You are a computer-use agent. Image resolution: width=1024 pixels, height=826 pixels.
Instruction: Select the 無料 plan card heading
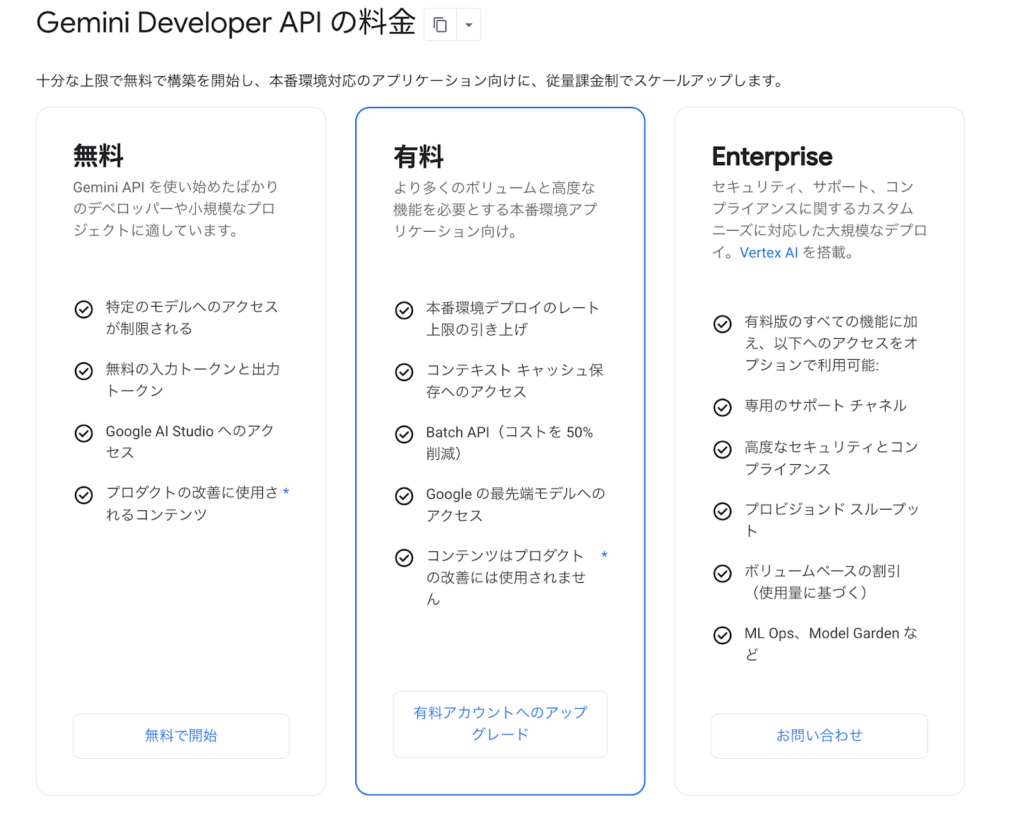[98, 156]
